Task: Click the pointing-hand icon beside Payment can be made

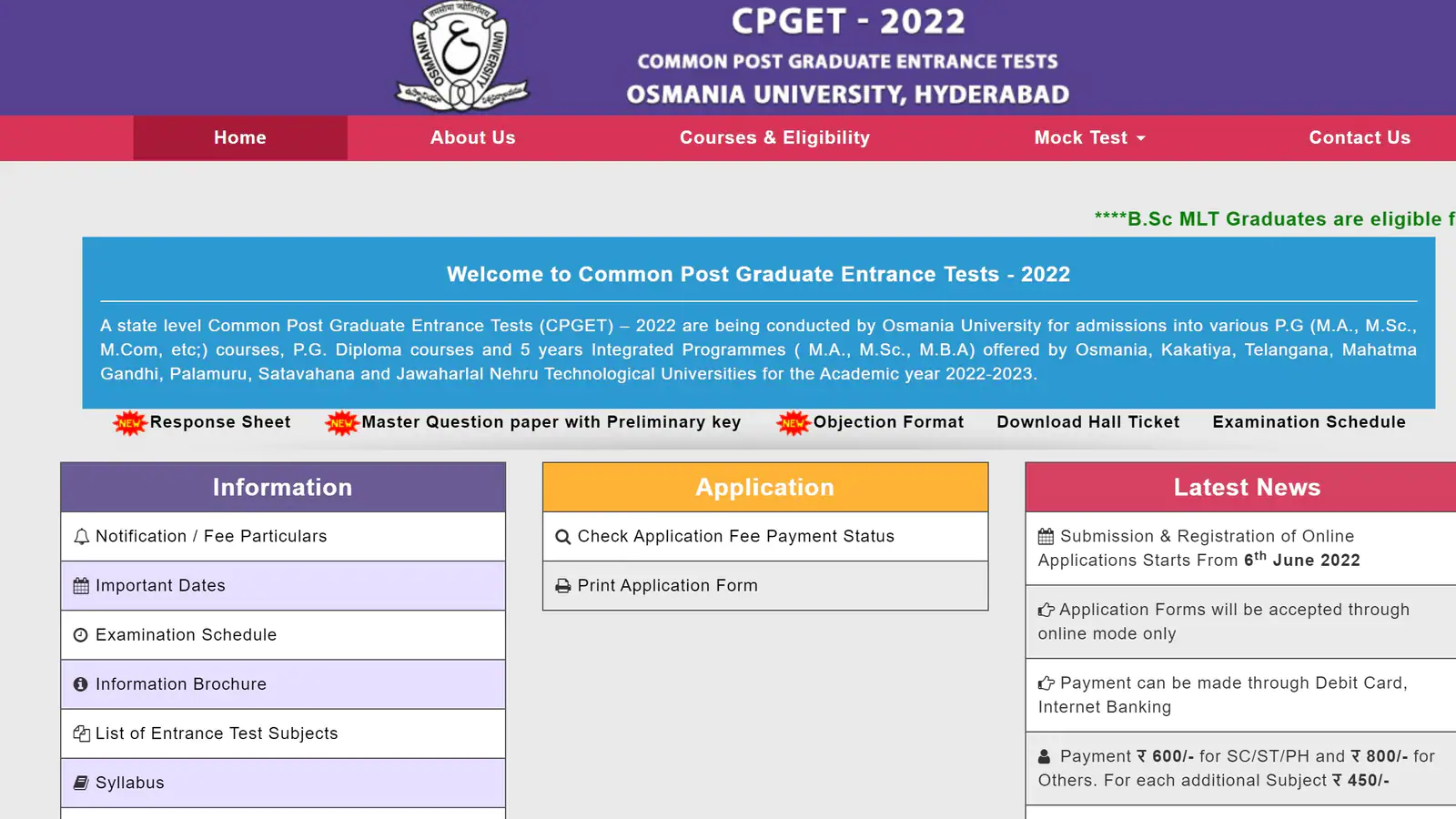Action: (x=1046, y=683)
